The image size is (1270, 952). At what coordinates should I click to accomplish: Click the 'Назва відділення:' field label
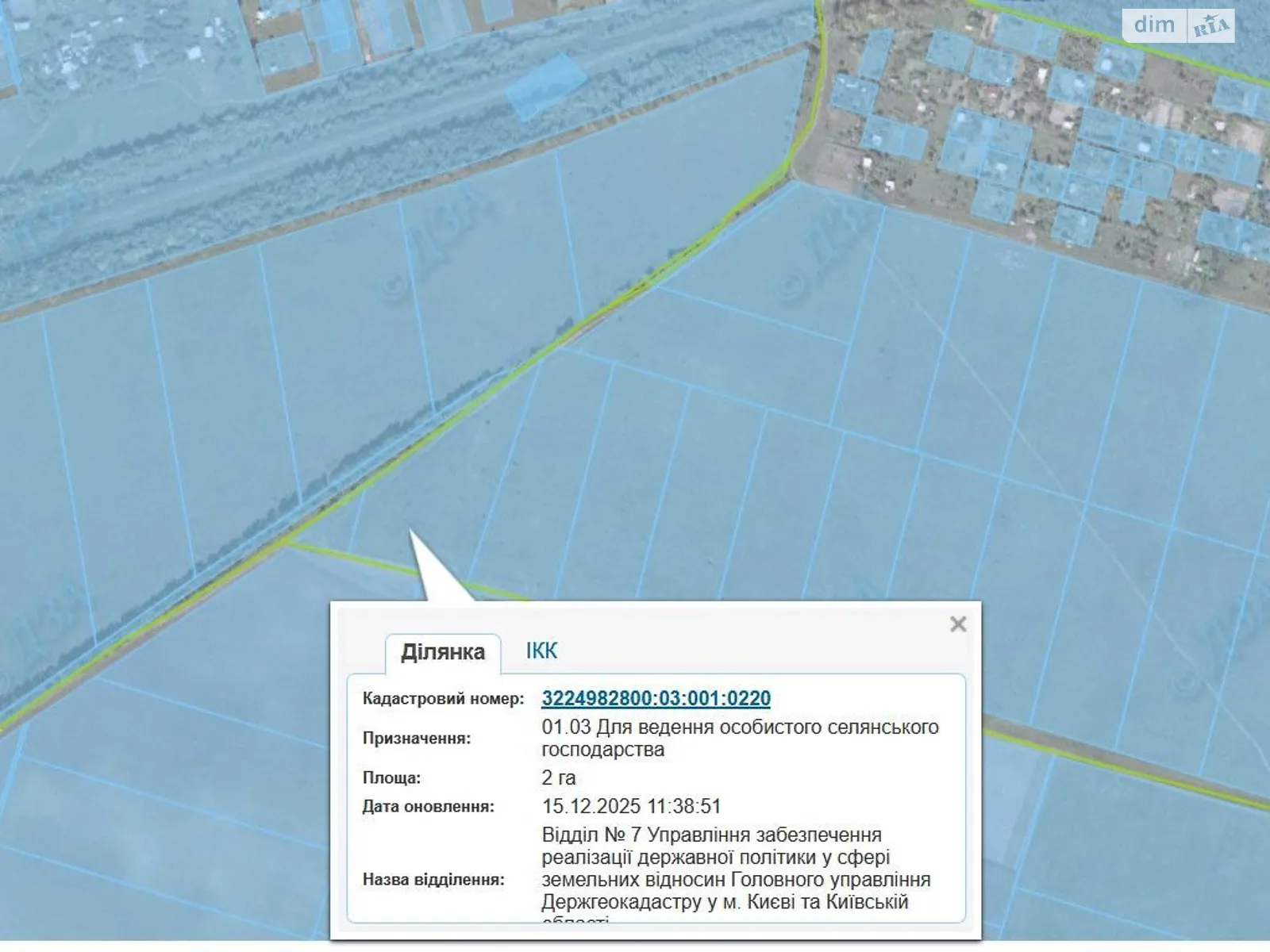[x=433, y=879]
